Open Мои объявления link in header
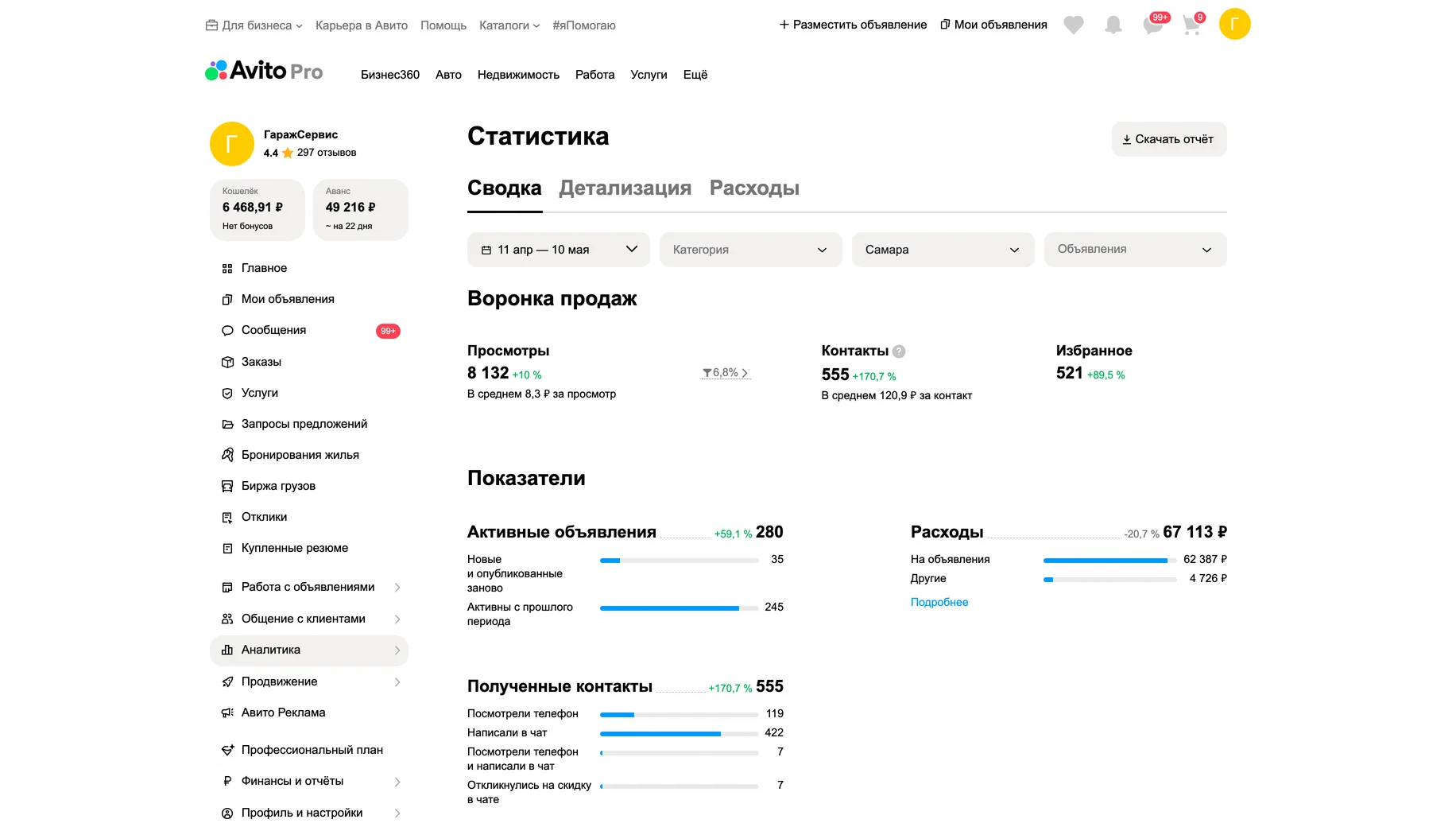This screenshot has height=827, width=1456. point(993,25)
